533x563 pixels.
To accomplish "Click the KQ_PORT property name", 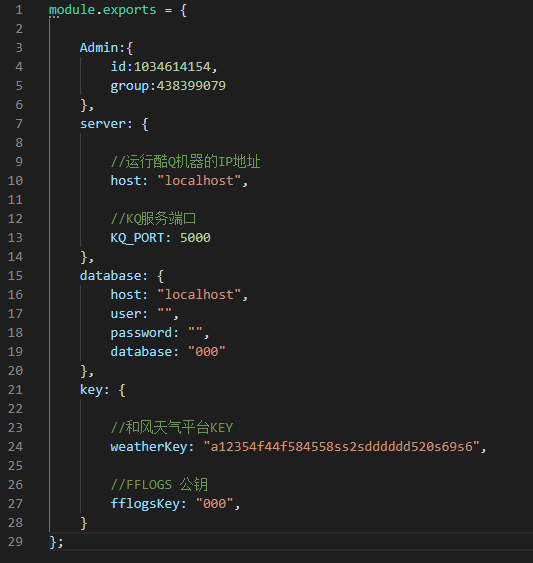I will tap(137, 238).
